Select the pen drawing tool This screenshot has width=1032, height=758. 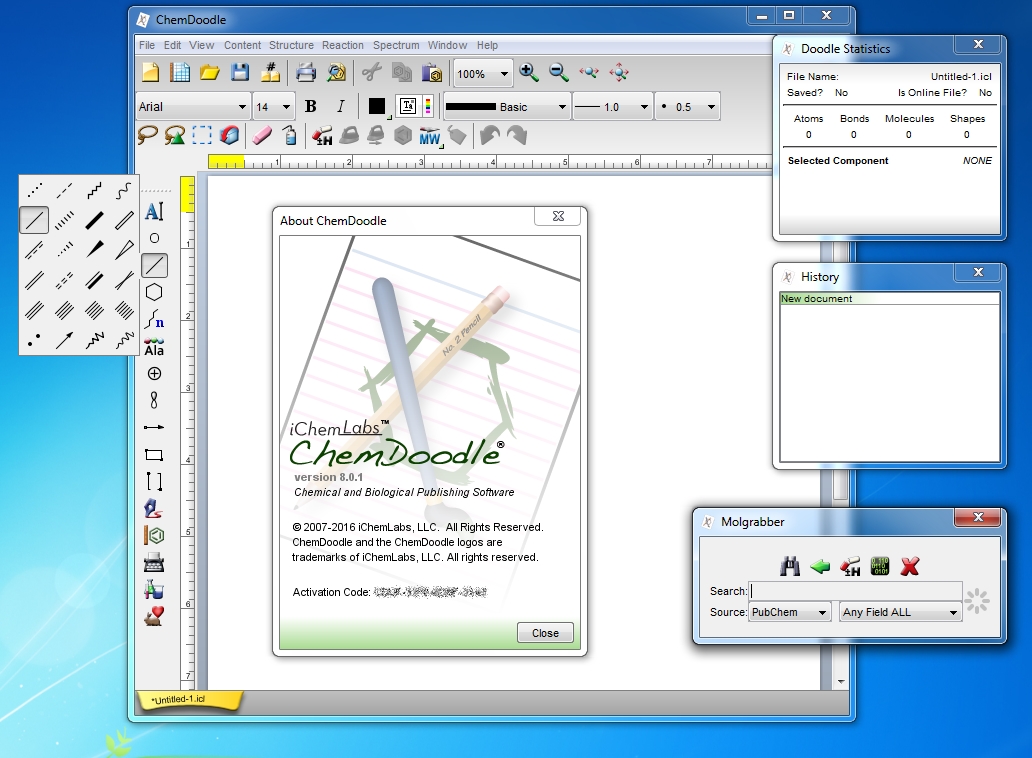154,509
